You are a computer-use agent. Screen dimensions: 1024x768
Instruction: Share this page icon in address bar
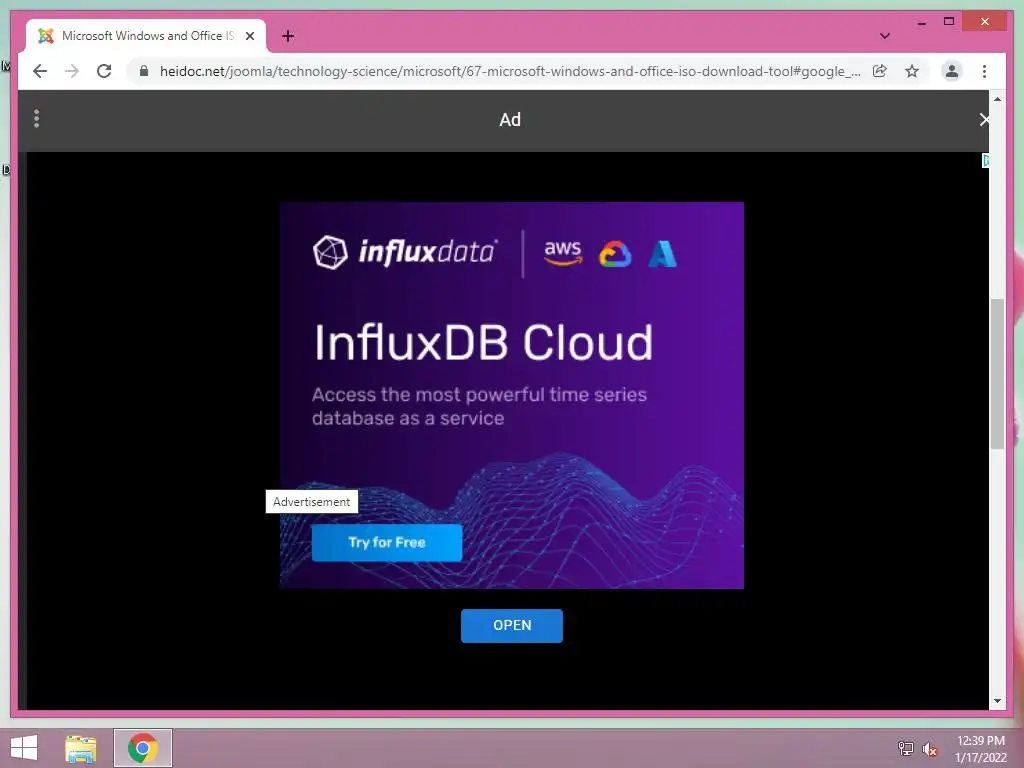tap(880, 71)
